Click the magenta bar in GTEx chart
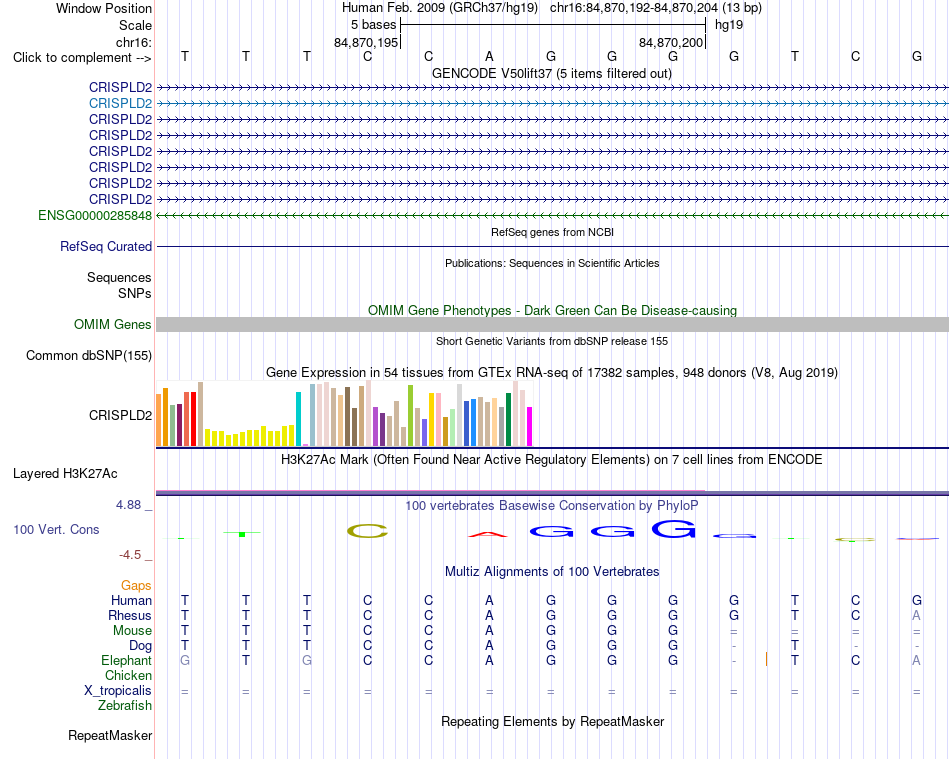Viewport: 950px width, 759px height. 530,426
